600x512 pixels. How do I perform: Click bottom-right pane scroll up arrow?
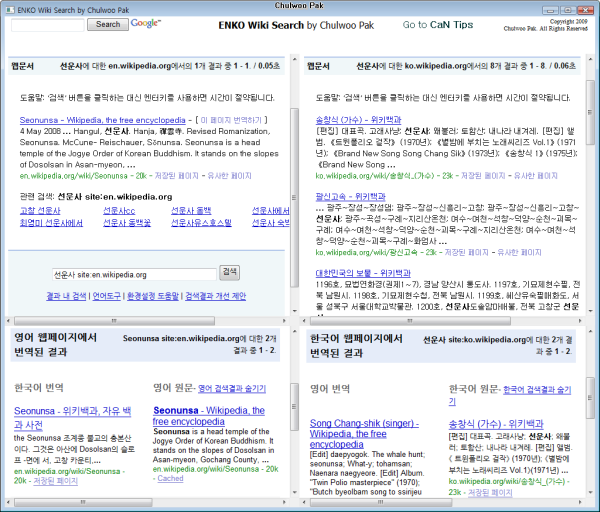point(590,331)
